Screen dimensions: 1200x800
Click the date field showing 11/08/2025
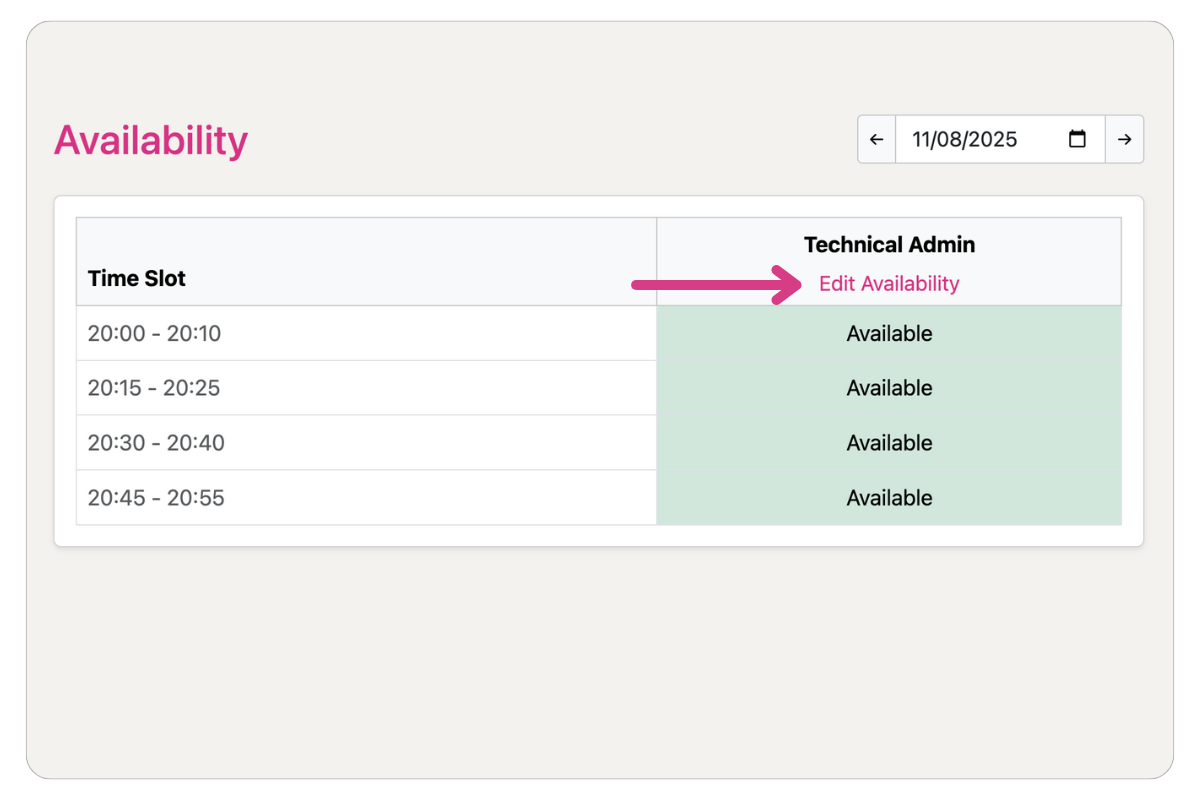pos(1000,139)
